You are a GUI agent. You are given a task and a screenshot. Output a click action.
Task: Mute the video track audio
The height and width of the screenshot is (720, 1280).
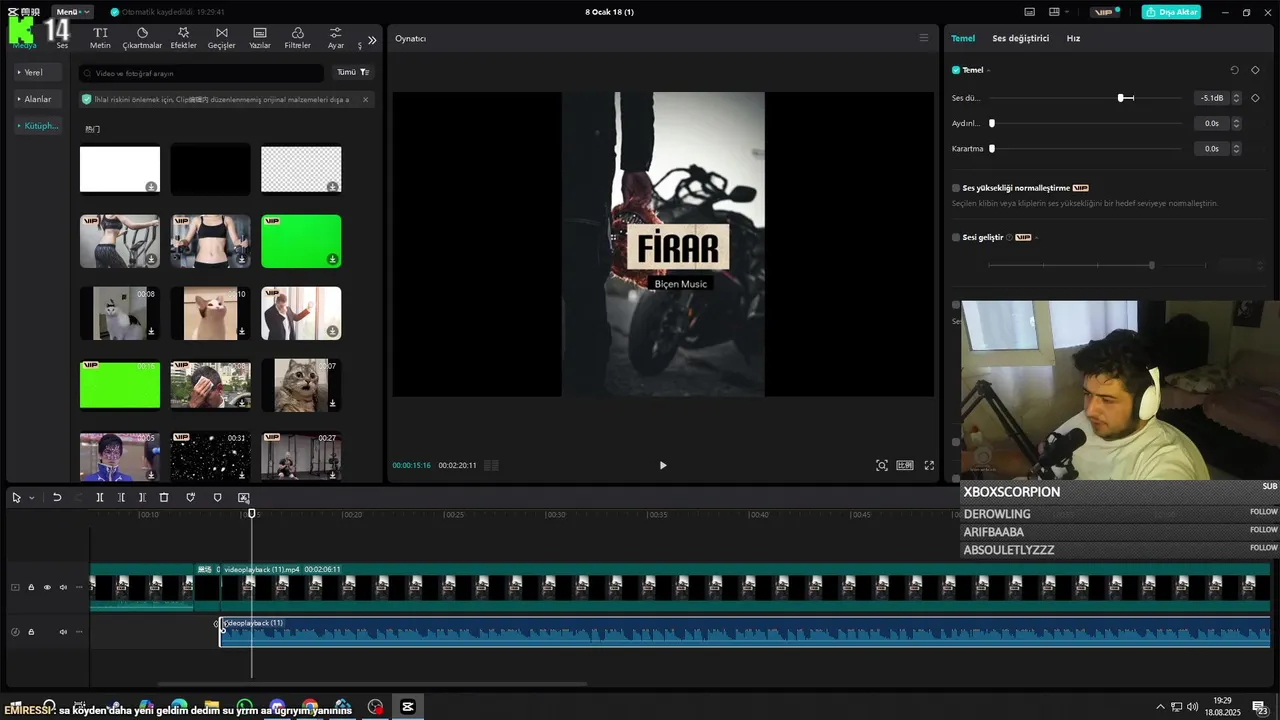pos(63,587)
